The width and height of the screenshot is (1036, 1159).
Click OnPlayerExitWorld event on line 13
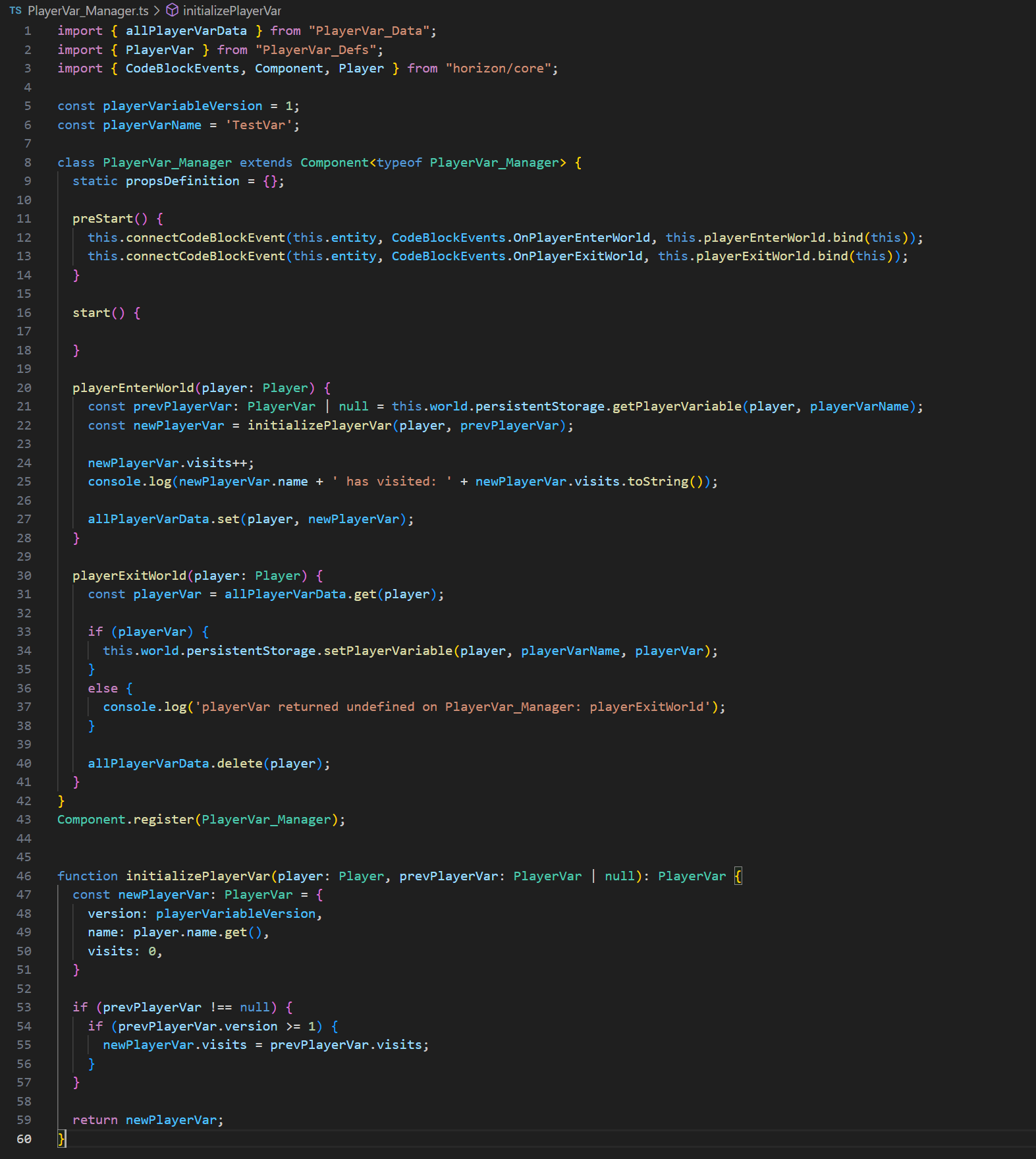(578, 256)
